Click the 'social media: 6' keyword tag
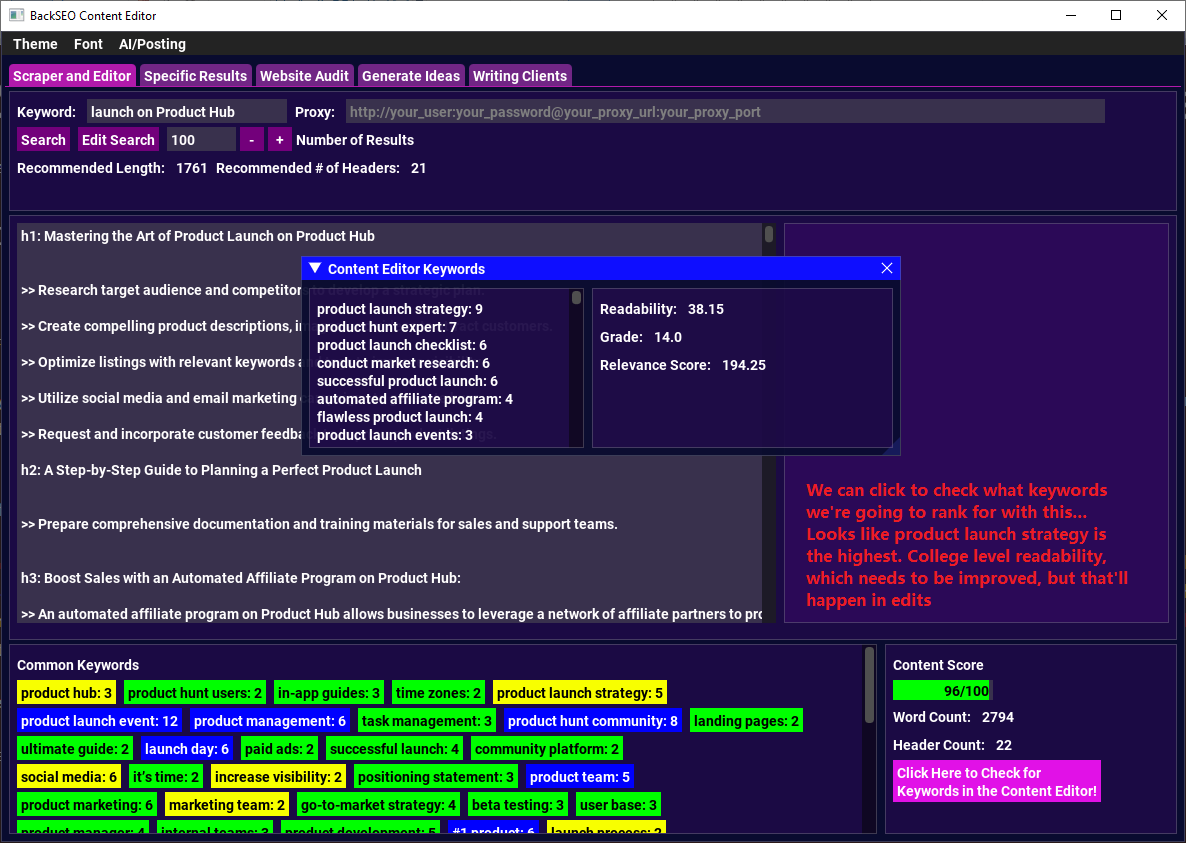This screenshot has width=1186, height=843. pos(70,776)
